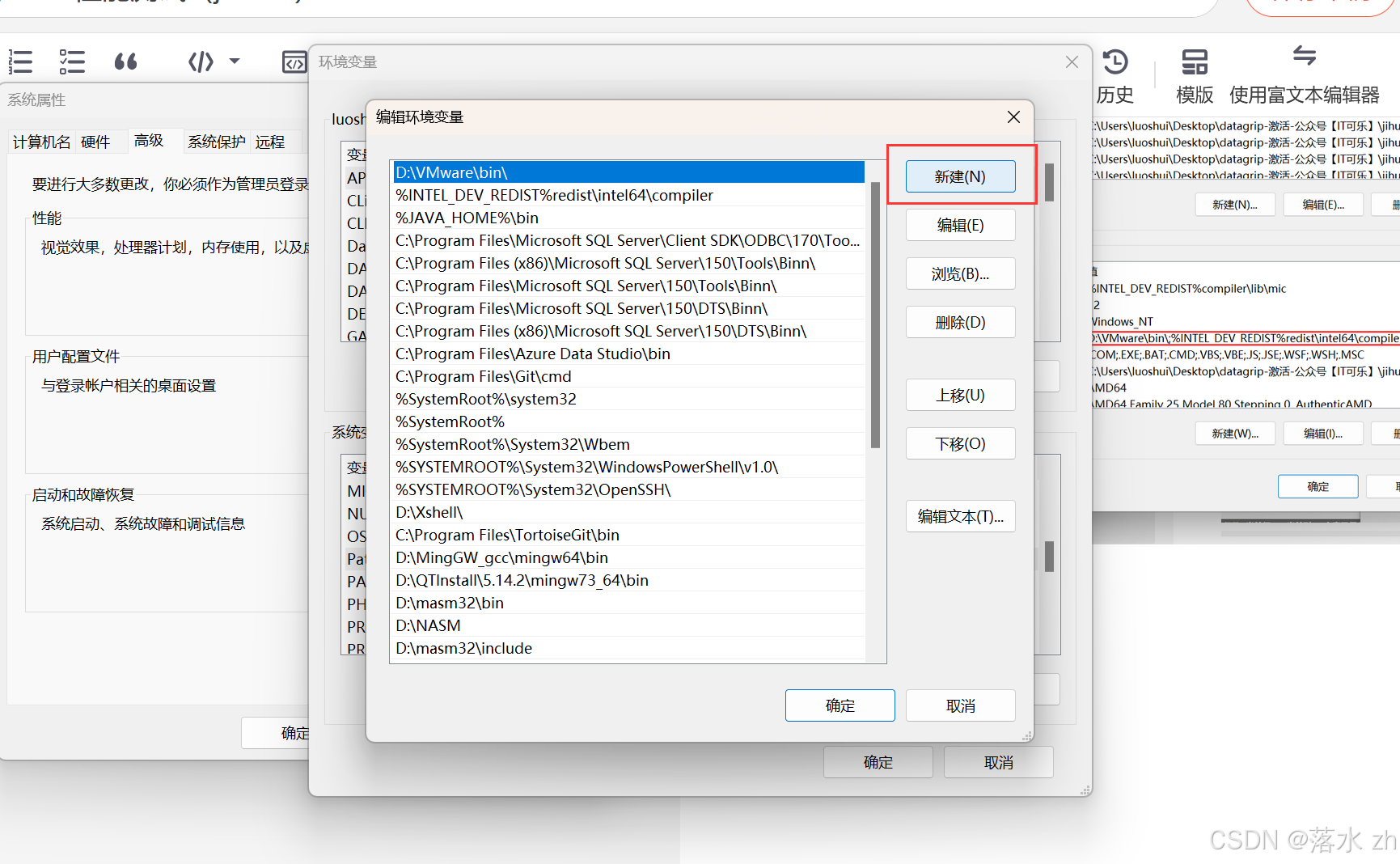Select the %JAVA_HOME%\bin entry
The width and height of the screenshot is (1400, 864).
[628, 218]
